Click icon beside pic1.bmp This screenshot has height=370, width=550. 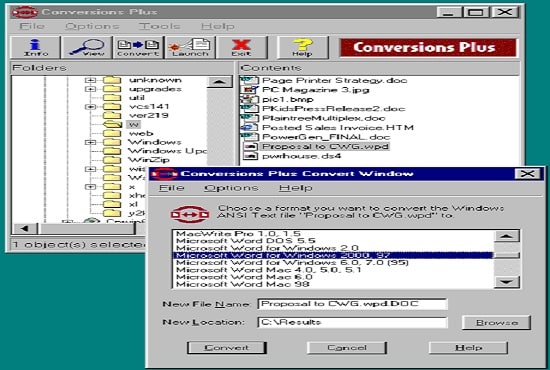click(250, 100)
